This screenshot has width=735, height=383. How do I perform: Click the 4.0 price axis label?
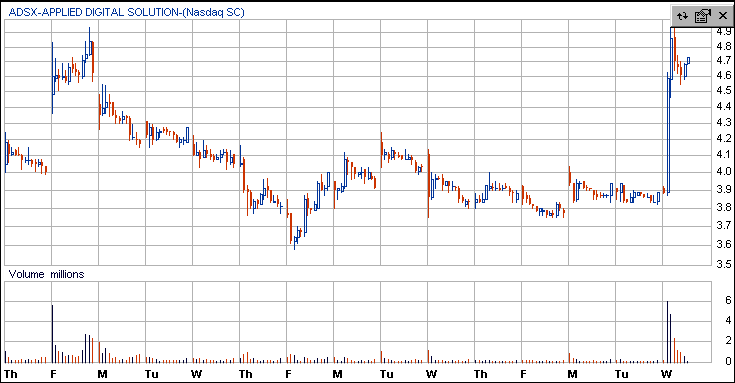coord(724,172)
